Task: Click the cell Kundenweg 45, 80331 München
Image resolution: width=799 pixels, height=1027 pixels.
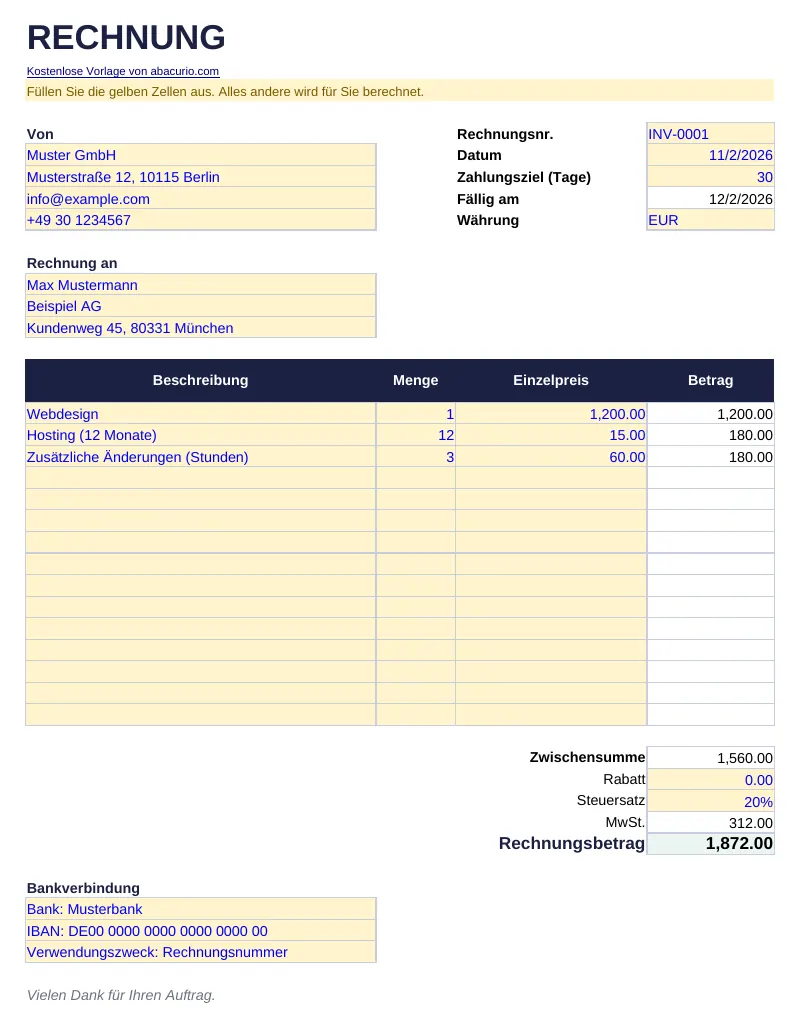Action: tap(200, 327)
